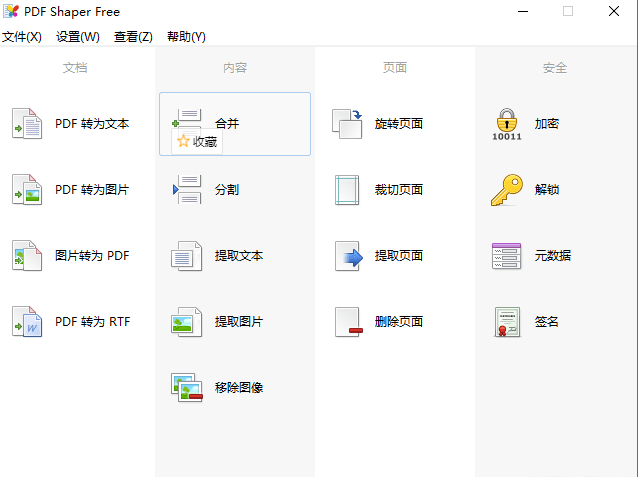Click the 分割 split icon
Image resolution: width=638 pixels, height=477 pixels.
(187, 189)
